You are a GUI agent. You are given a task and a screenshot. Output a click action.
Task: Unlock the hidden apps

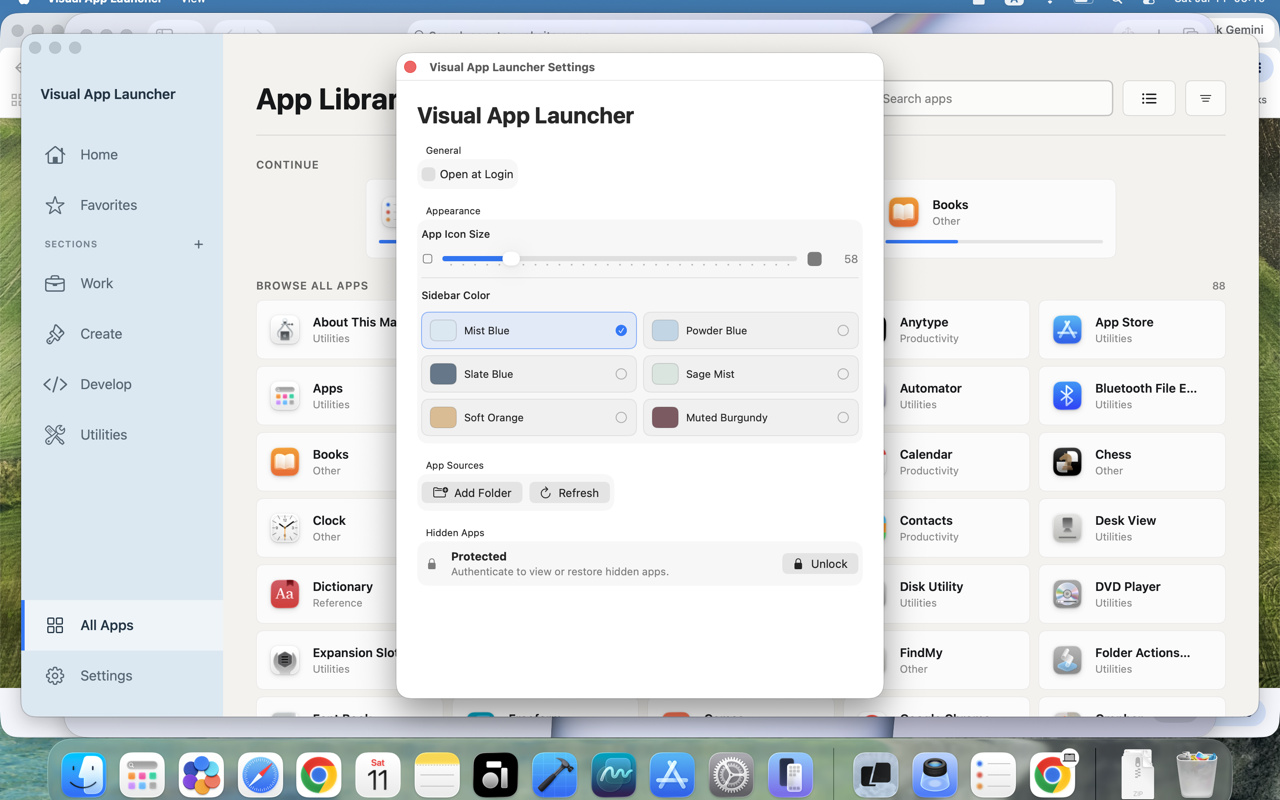click(820, 564)
